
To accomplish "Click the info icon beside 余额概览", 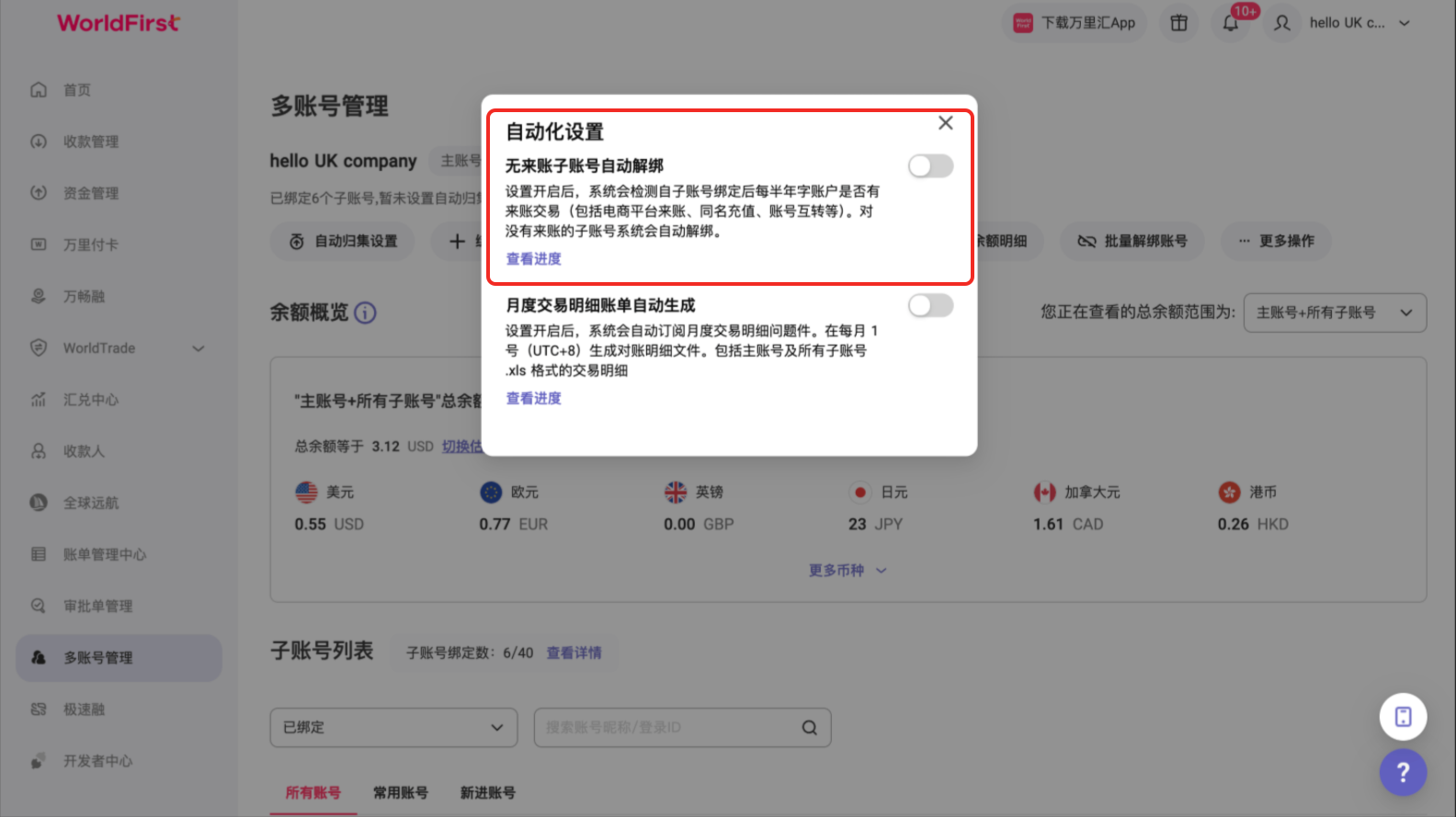I will tap(365, 313).
